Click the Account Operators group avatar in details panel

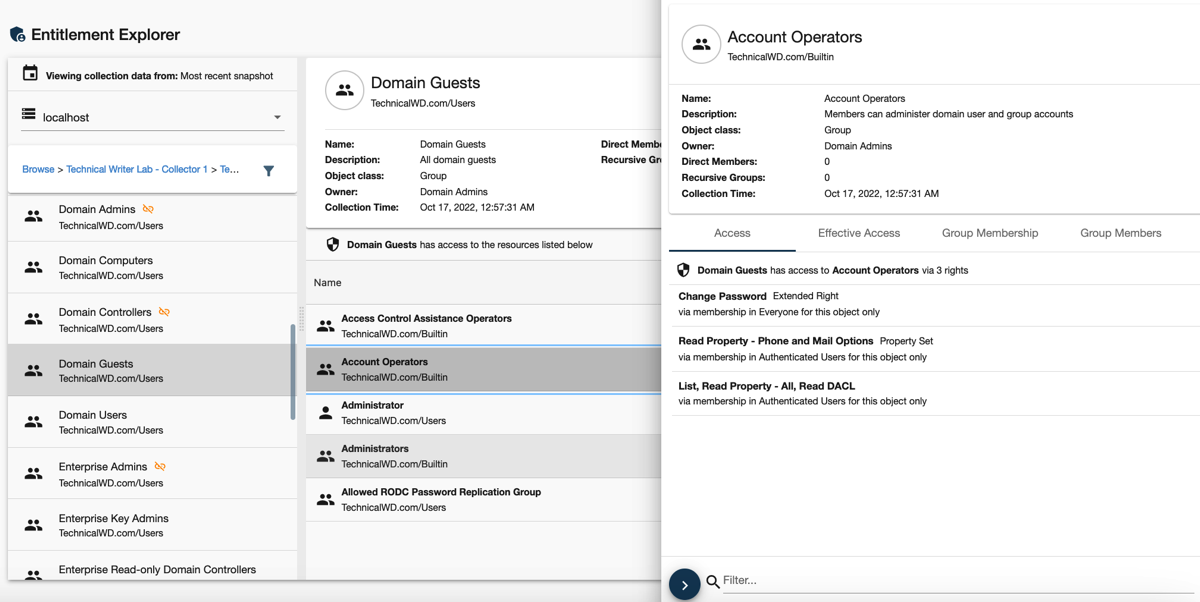[701, 45]
